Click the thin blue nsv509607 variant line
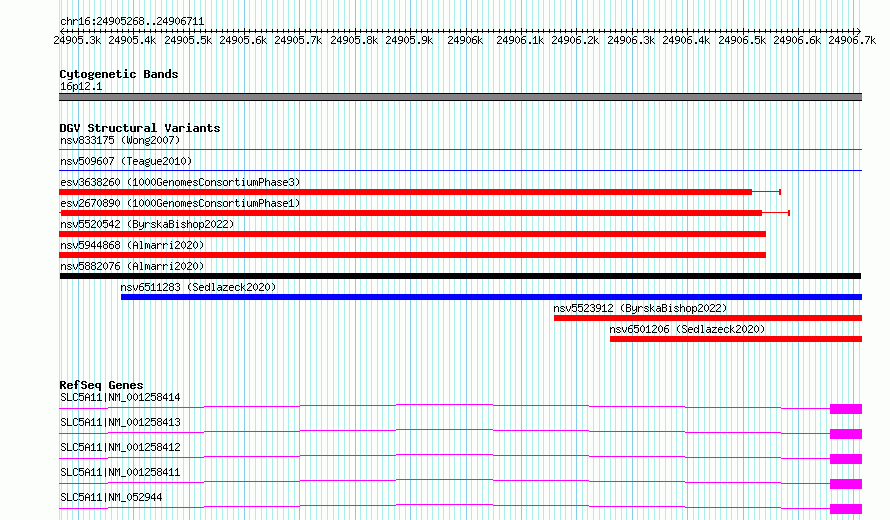Image resolution: width=890 pixels, height=520 pixels. [x=460, y=170]
